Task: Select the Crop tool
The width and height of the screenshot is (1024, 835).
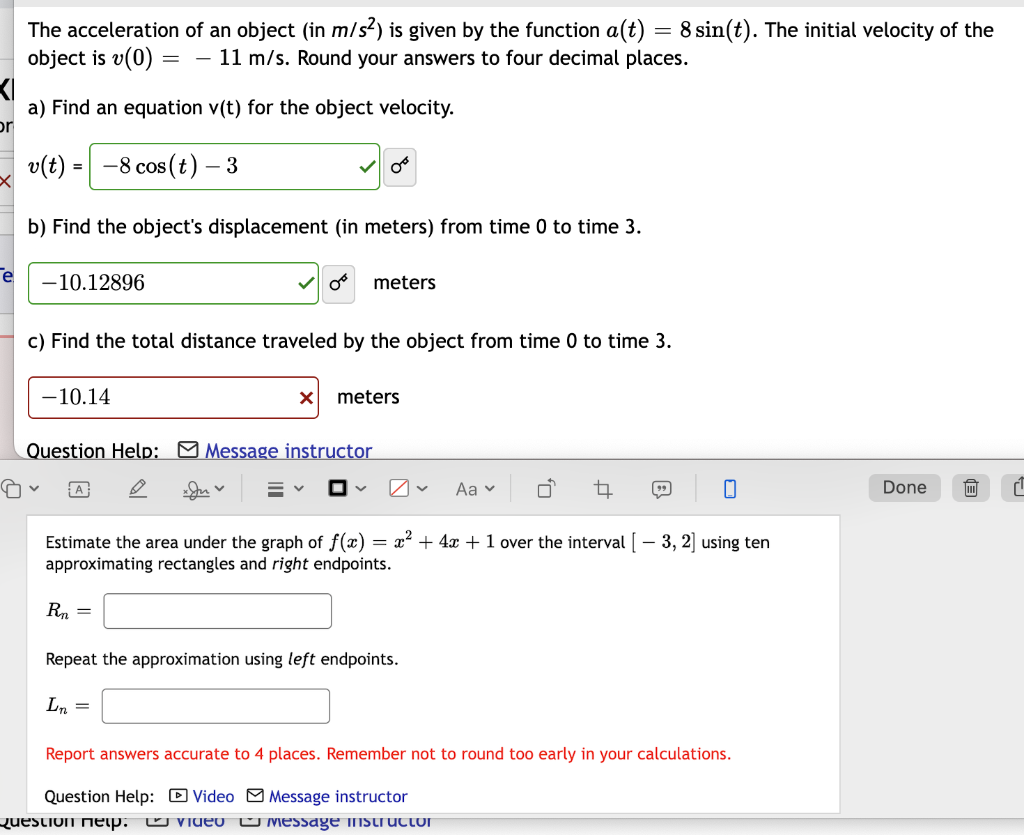Action: click(x=603, y=489)
